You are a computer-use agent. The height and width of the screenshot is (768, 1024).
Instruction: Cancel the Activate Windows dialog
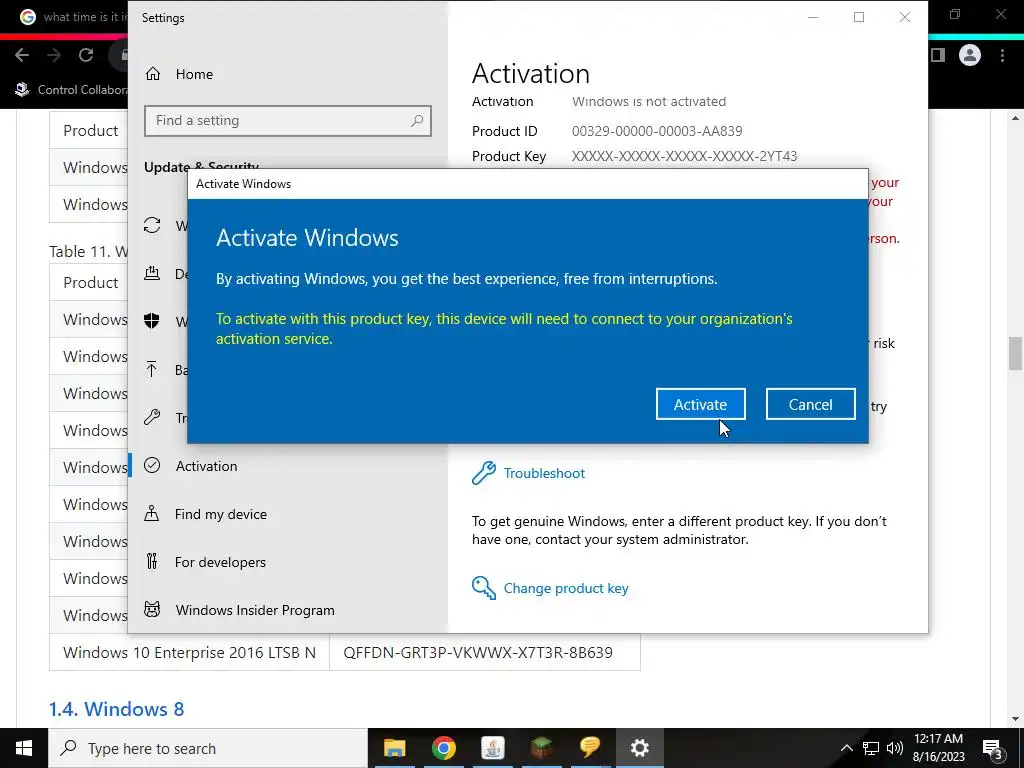coord(810,404)
